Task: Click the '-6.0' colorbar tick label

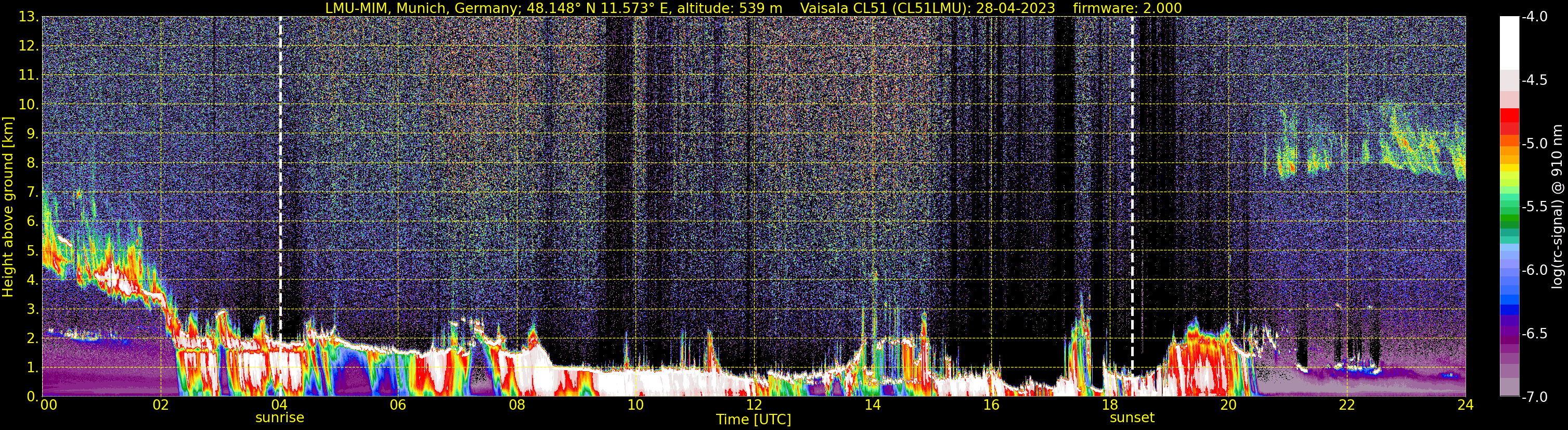Action: [1535, 270]
